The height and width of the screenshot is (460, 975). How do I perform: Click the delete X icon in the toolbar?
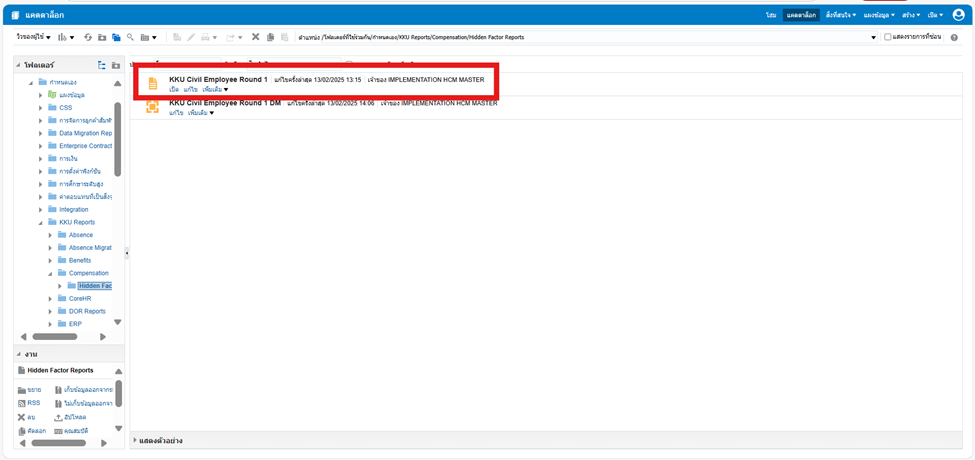(x=255, y=37)
